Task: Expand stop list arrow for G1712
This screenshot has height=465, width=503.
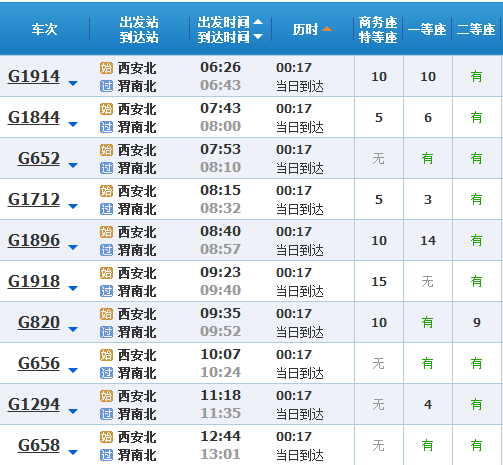Action: tap(73, 206)
